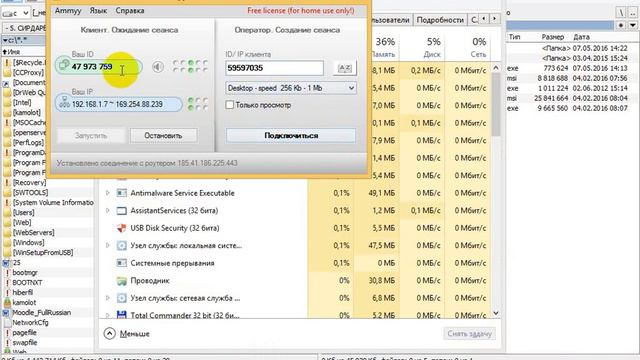The image size is (640, 360).
Task: Click the Total Commander floppy disk icon
Action: pyautogui.click(x=121, y=315)
